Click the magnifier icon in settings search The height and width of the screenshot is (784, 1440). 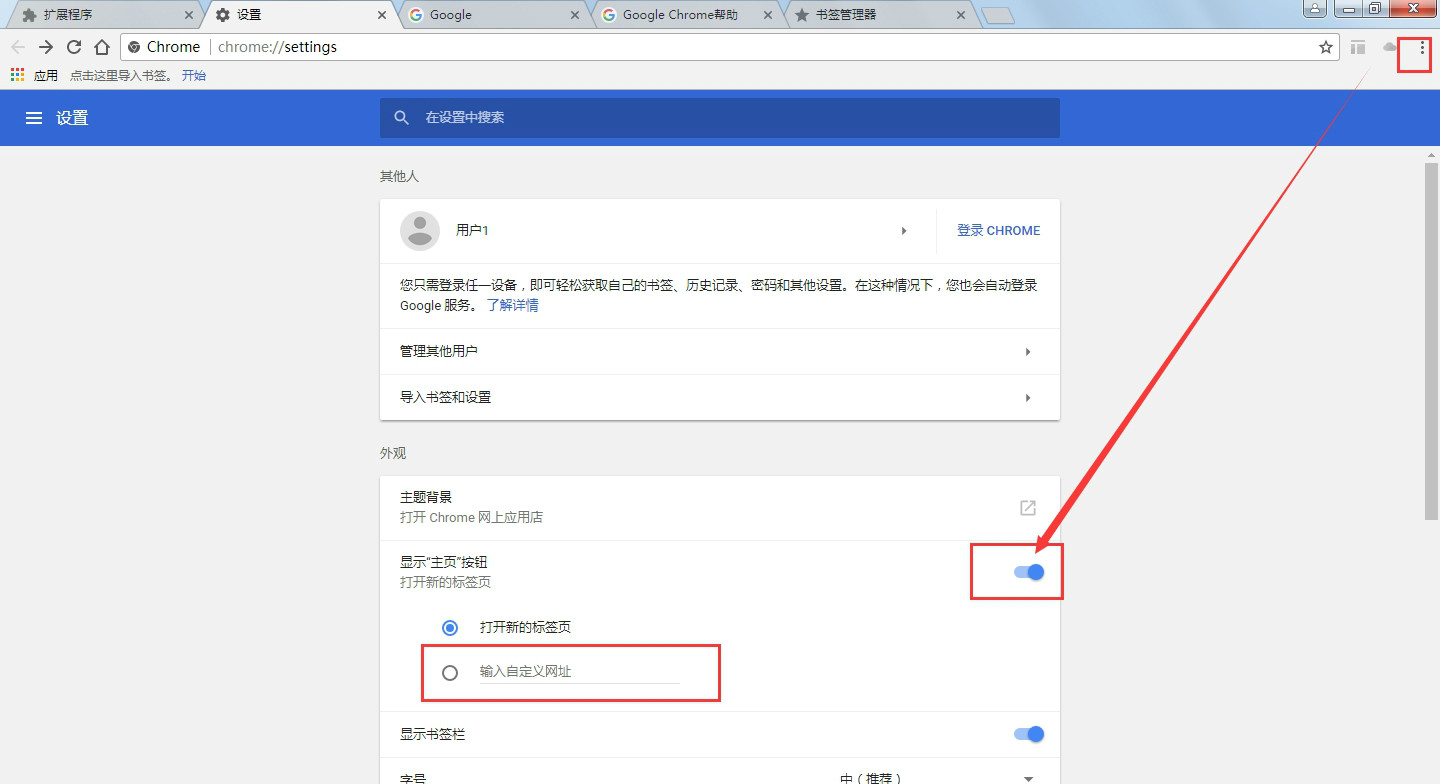pyautogui.click(x=402, y=118)
